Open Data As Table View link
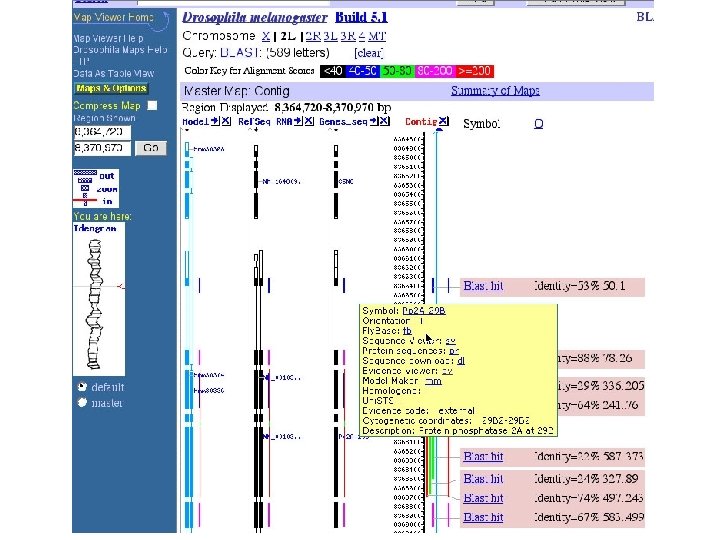Viewport: 720px width, 540px height. [x=114, y=73]
